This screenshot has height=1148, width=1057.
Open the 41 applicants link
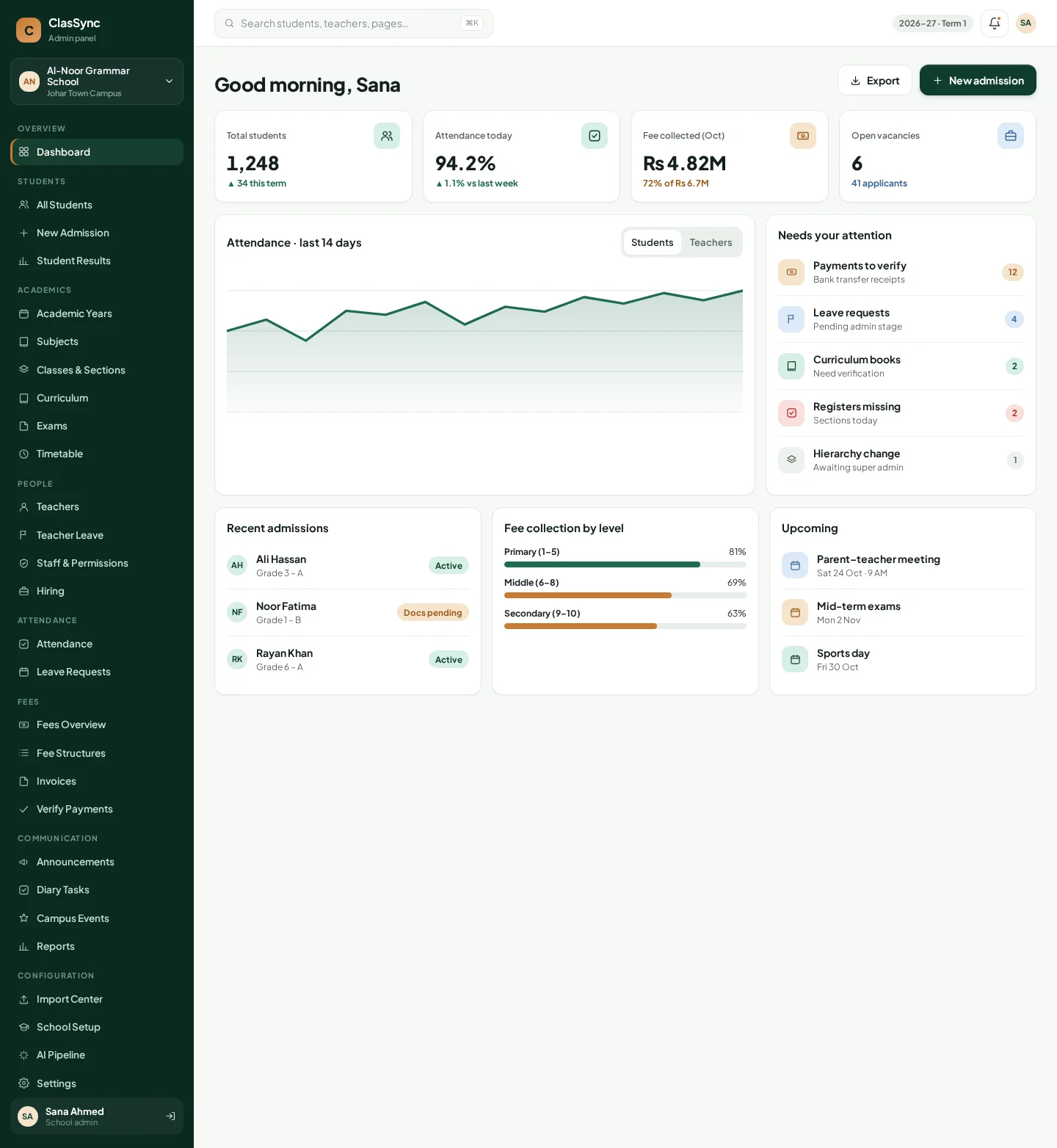[879, 184]
